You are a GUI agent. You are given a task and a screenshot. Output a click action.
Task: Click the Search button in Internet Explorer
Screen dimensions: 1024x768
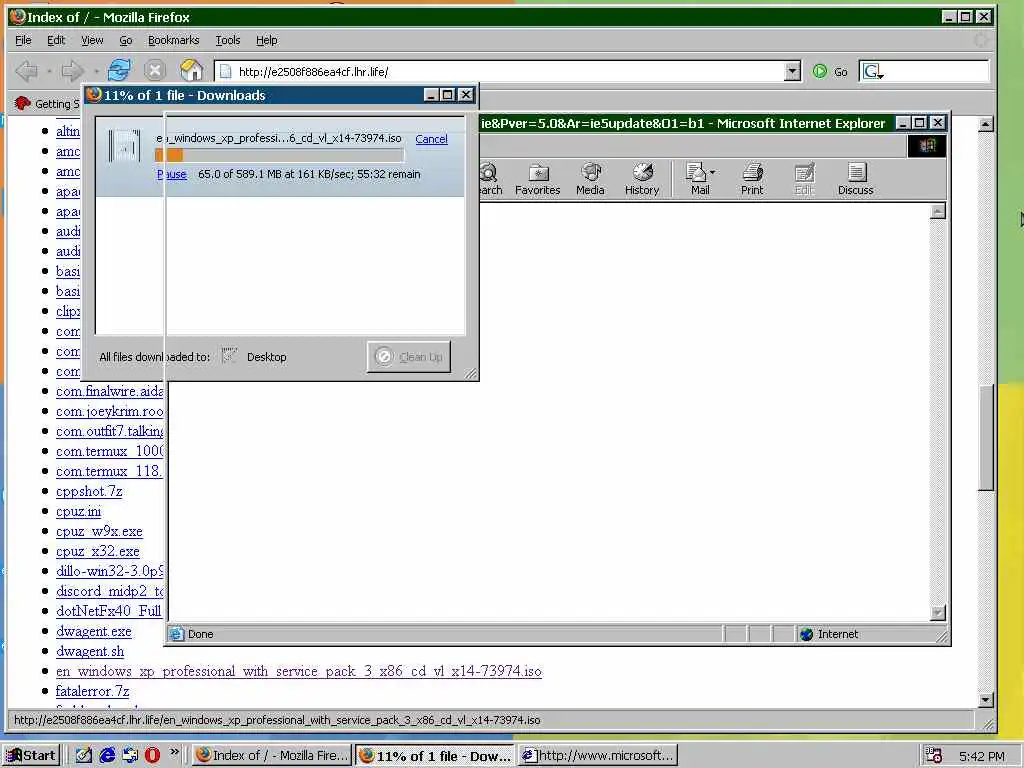click(x=490, y=179)
